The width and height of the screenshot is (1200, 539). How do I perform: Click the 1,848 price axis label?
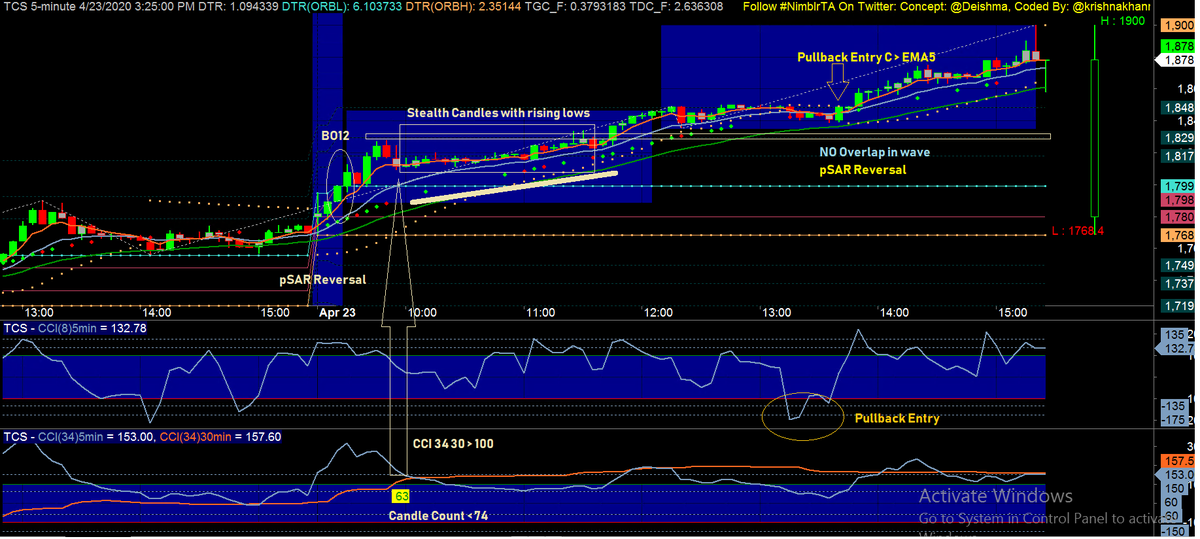[x=1178, y=108]
